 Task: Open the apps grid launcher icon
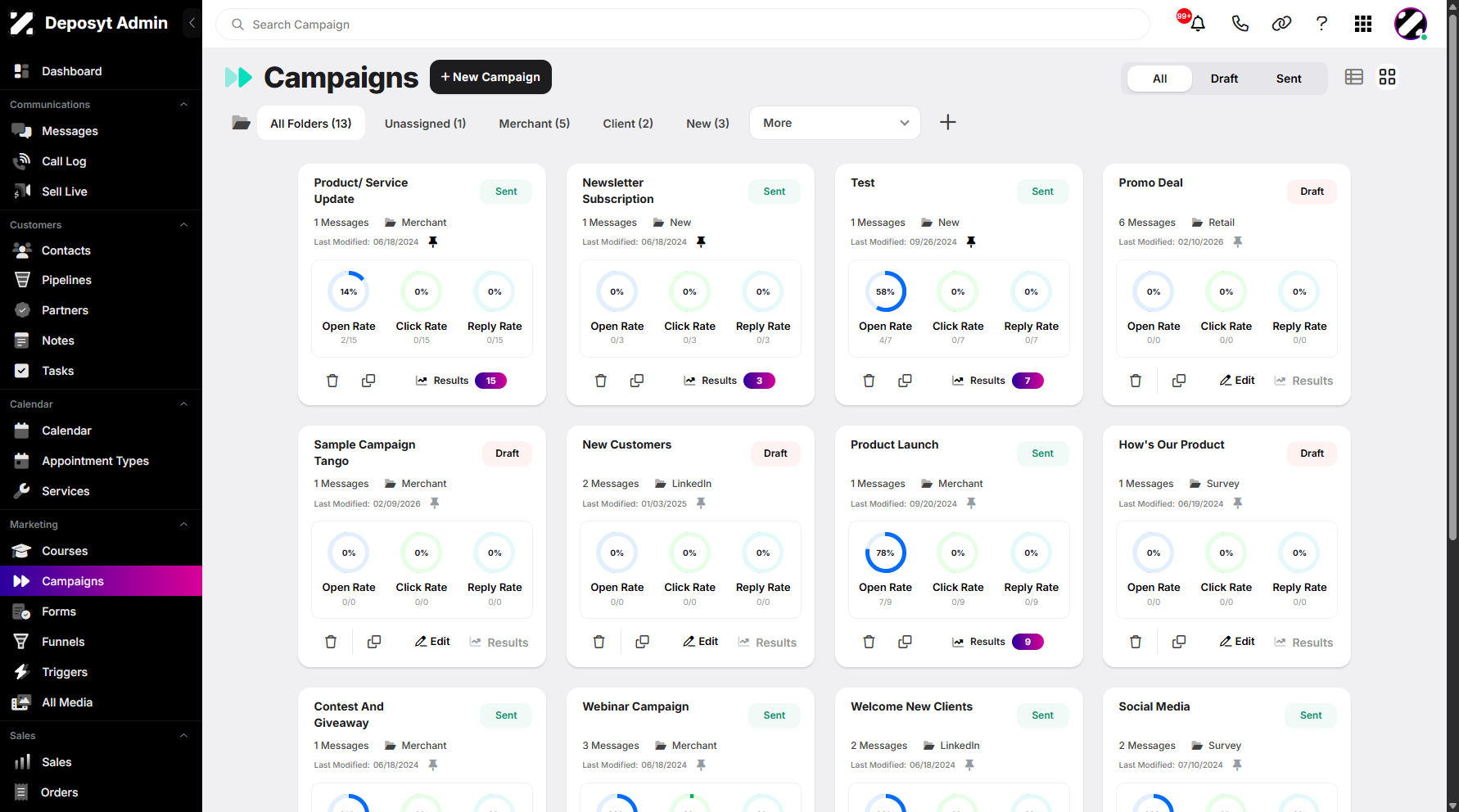1363,24
